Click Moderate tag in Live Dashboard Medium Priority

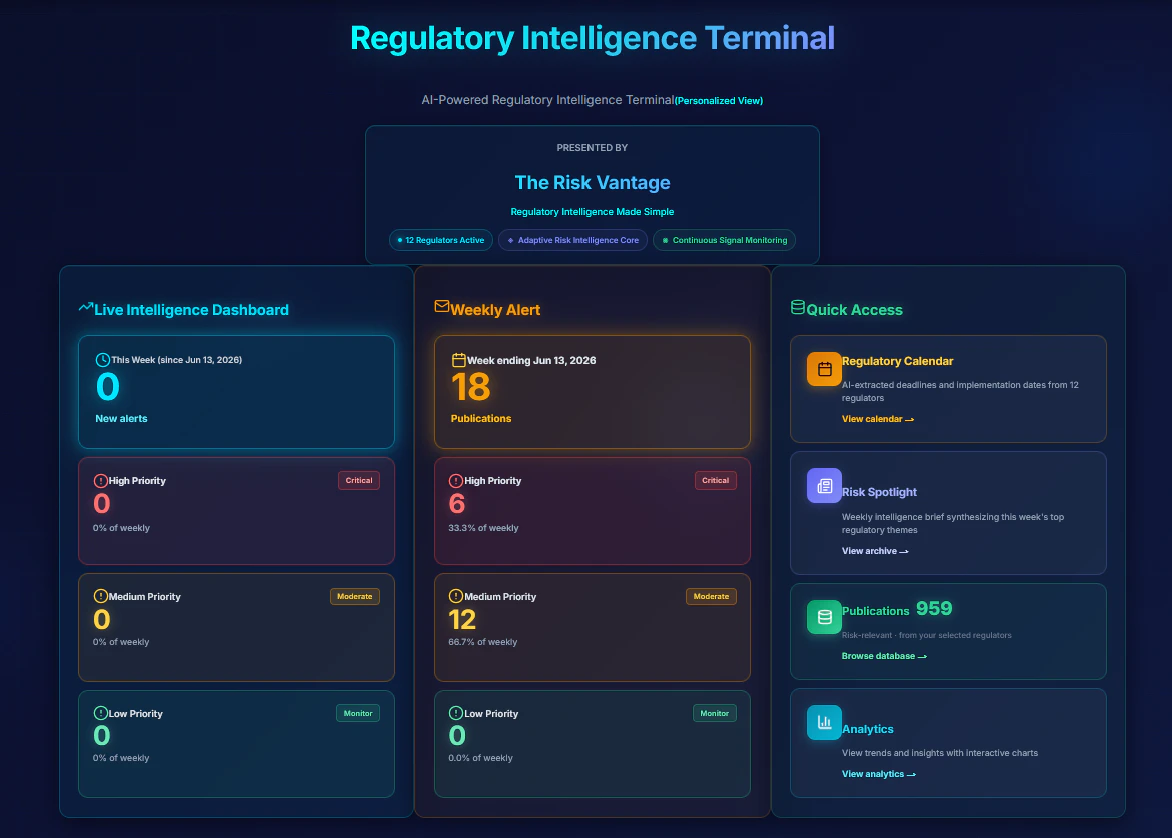[354, 597]
